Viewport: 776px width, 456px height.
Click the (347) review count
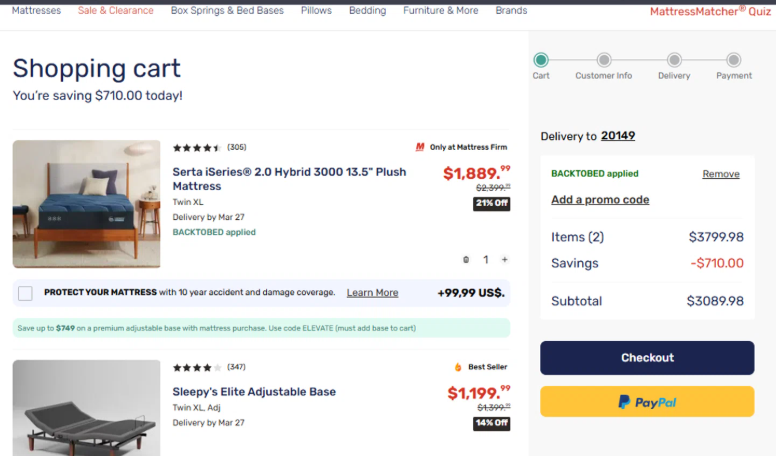point(236,367)
